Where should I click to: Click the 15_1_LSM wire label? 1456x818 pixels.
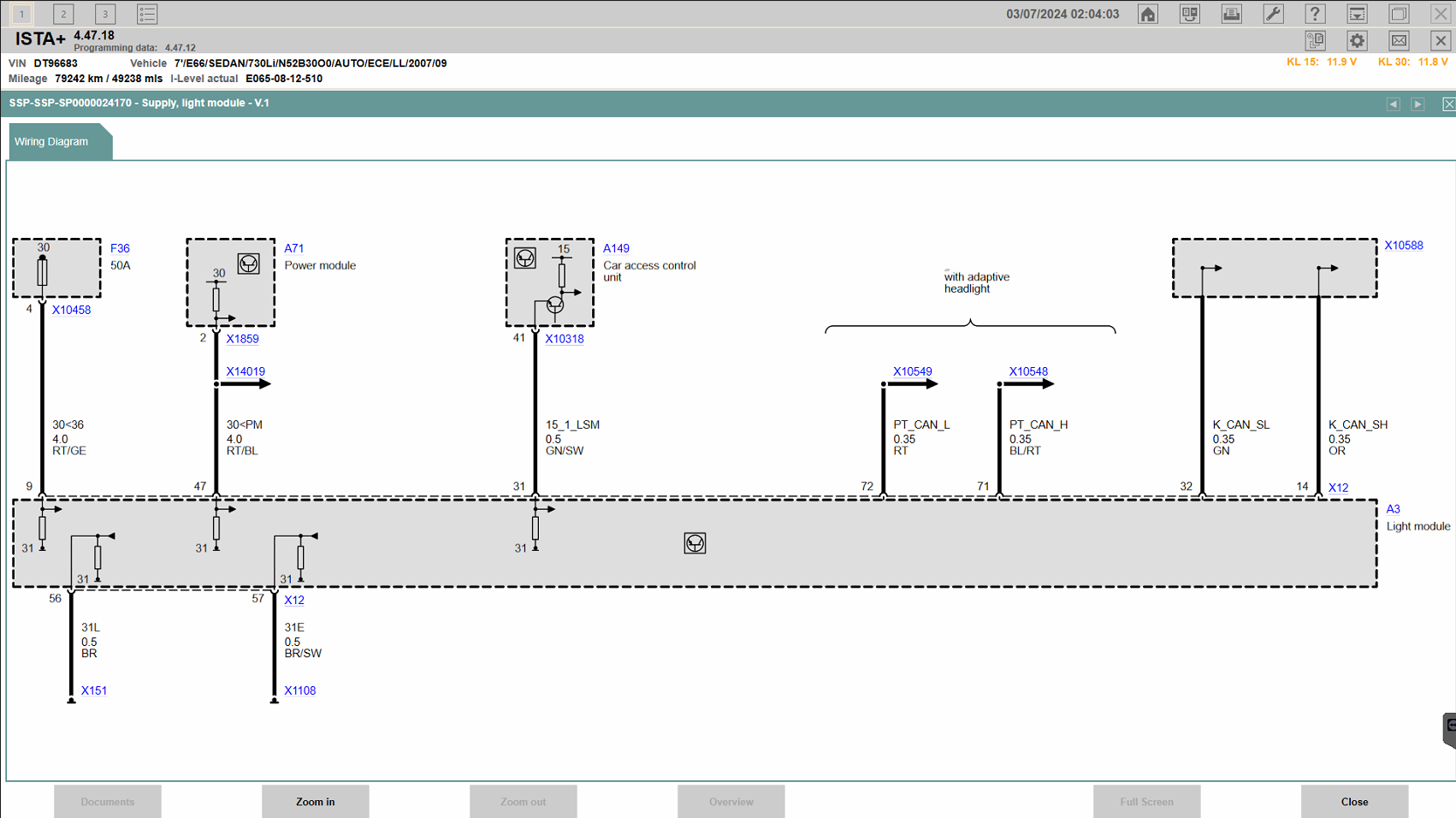[572, 424]
